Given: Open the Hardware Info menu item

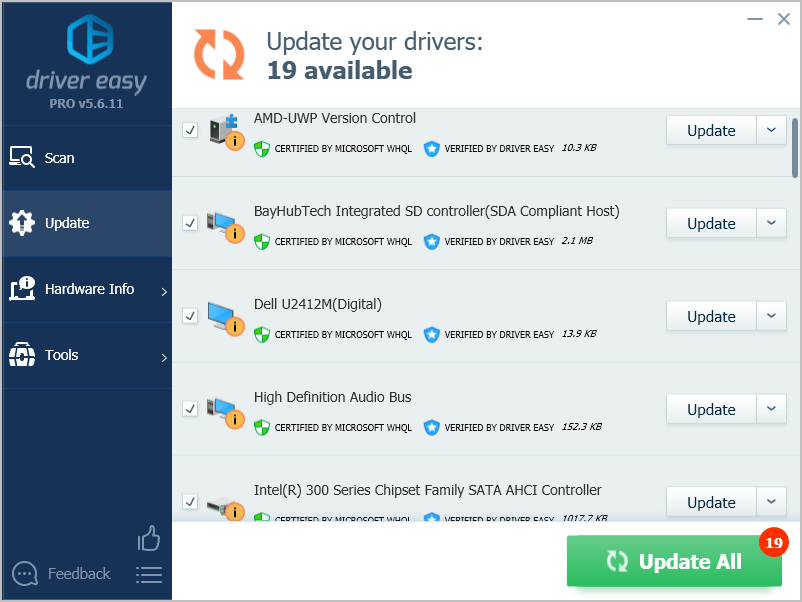Looking at the screenshot, I should (x=87, y=289).
